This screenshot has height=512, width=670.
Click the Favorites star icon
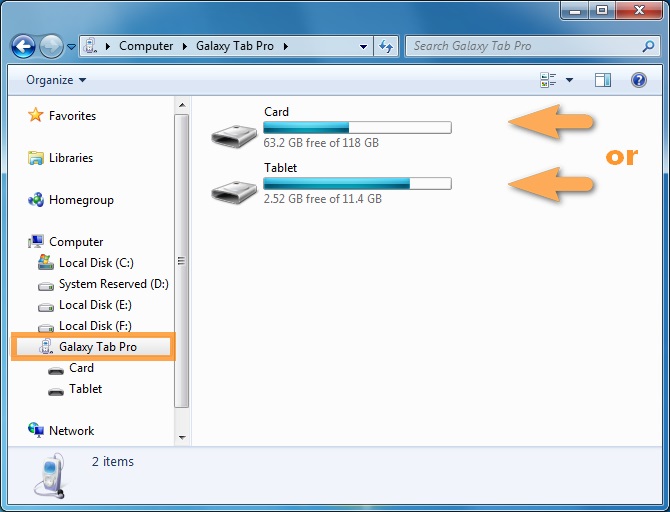[x=35, y=115]
